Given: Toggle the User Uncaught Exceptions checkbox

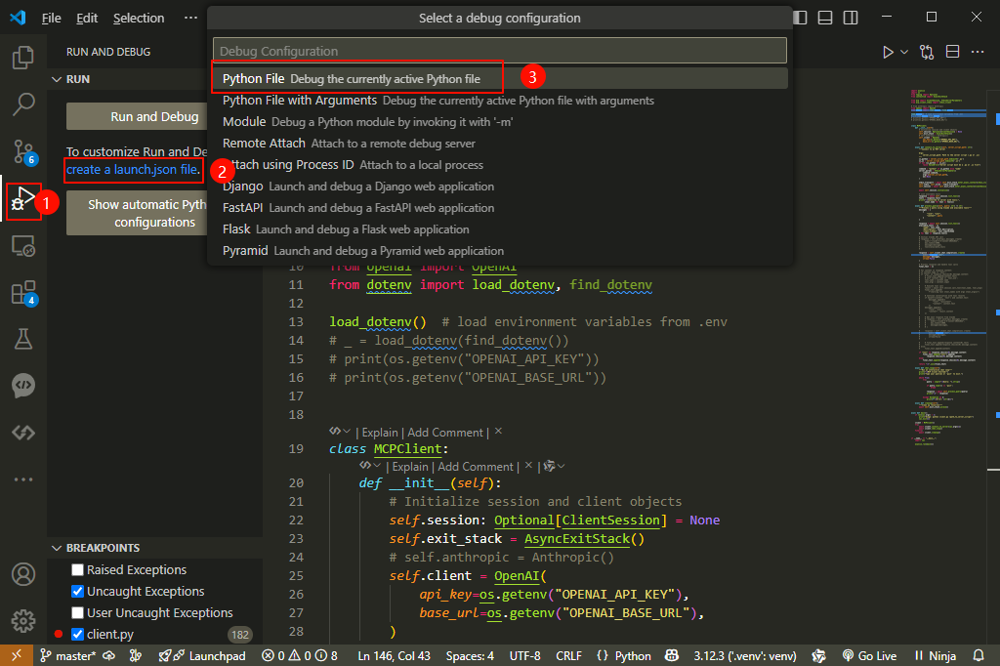Looking at the screenshot, I should click(78, 613).
